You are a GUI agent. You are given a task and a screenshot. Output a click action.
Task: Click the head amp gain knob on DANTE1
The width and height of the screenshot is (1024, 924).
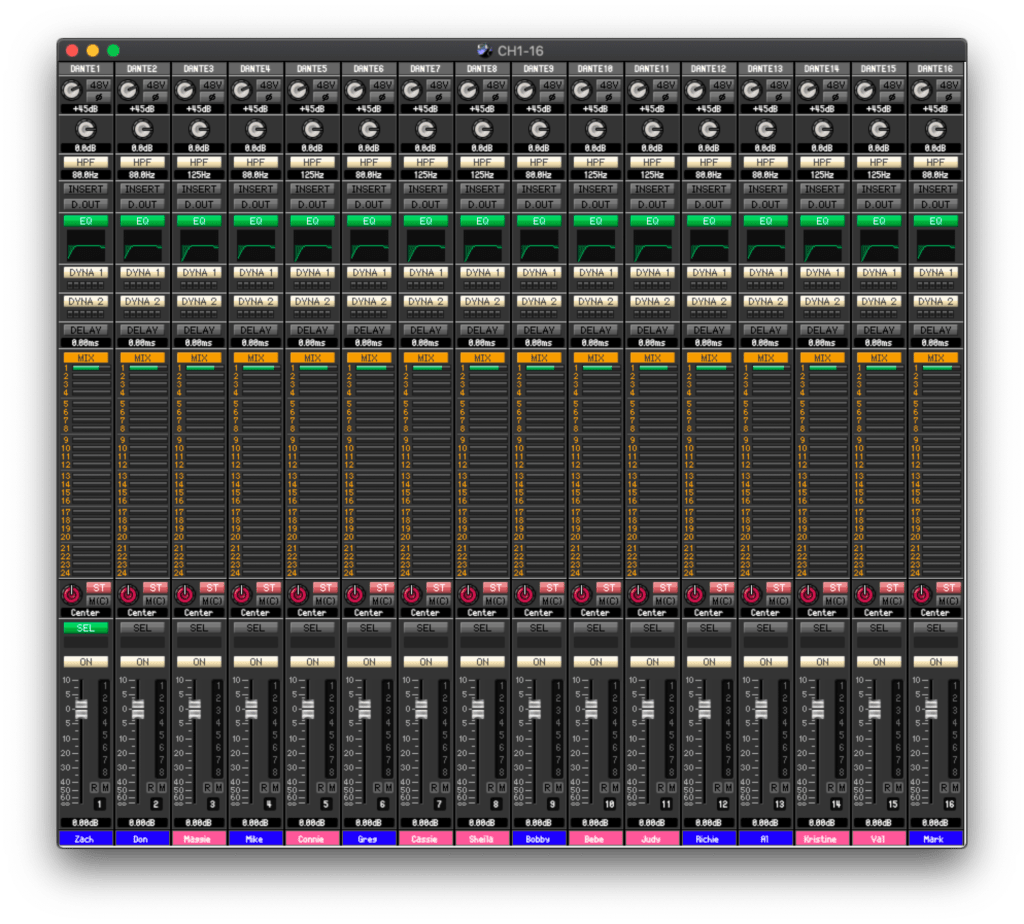71,91
